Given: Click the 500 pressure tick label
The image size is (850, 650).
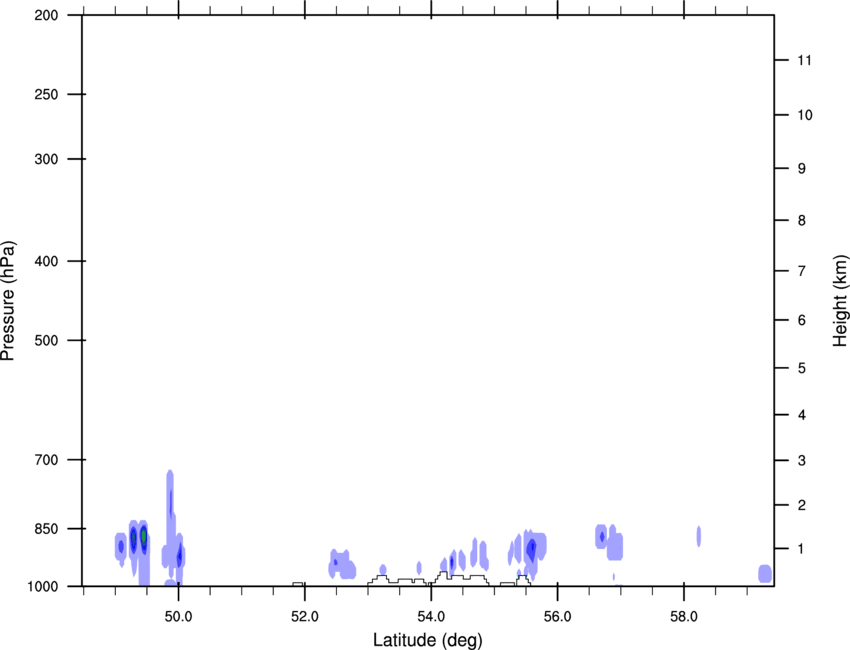Looking at the screenshot, I should click(46, 340).
